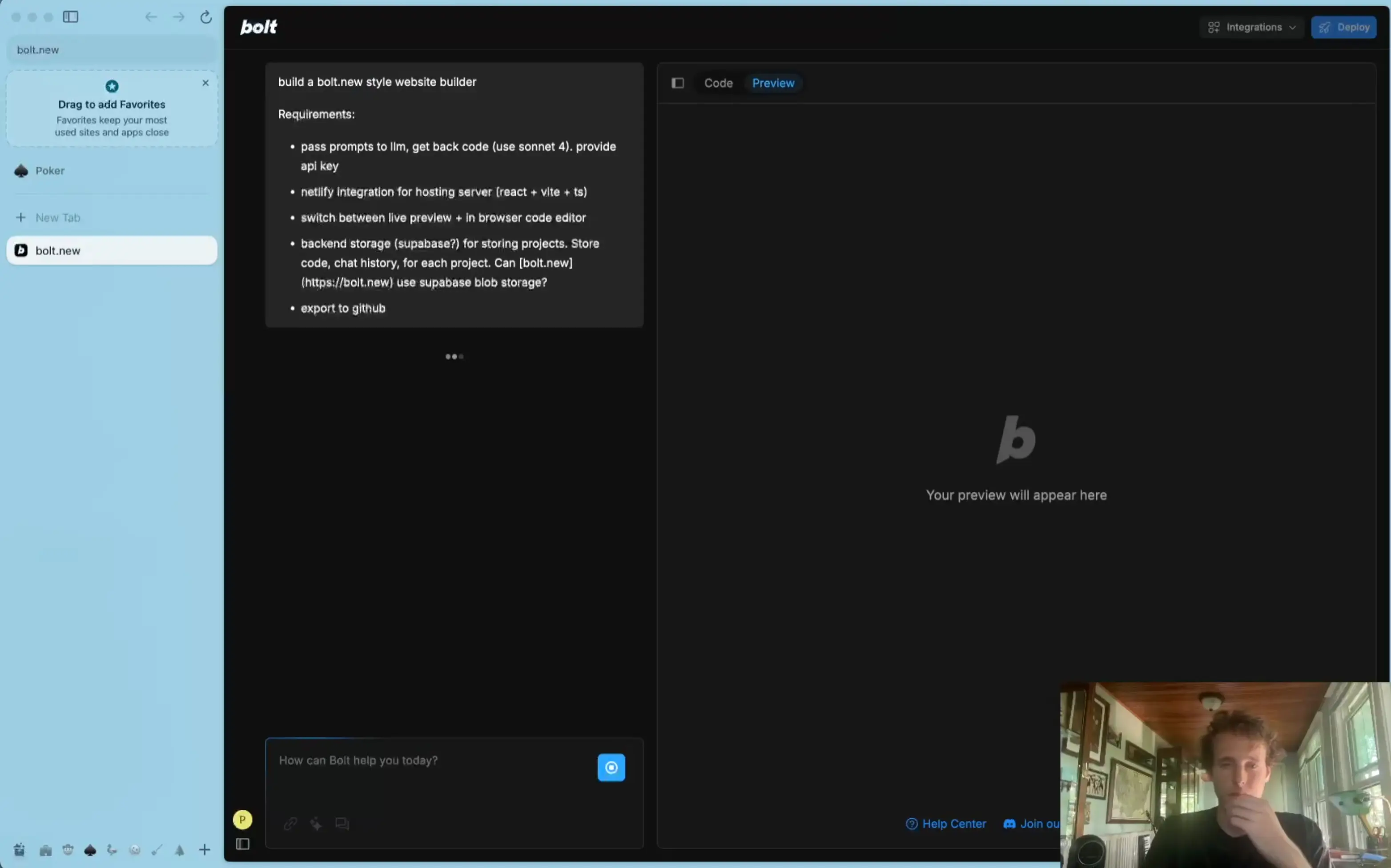Screen dimensions: 1391x868
Task: Select the duck space icon
Action: tap(112, 850)
